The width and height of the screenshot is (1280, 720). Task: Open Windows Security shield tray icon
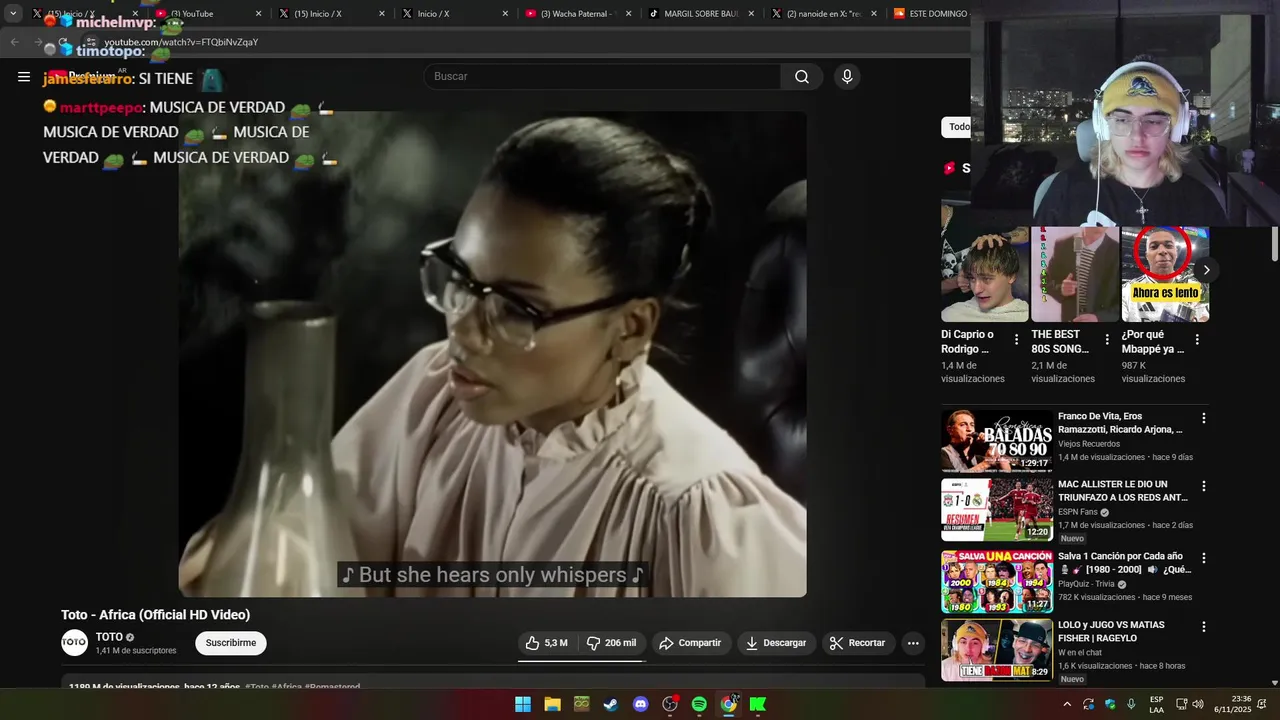1110,704
